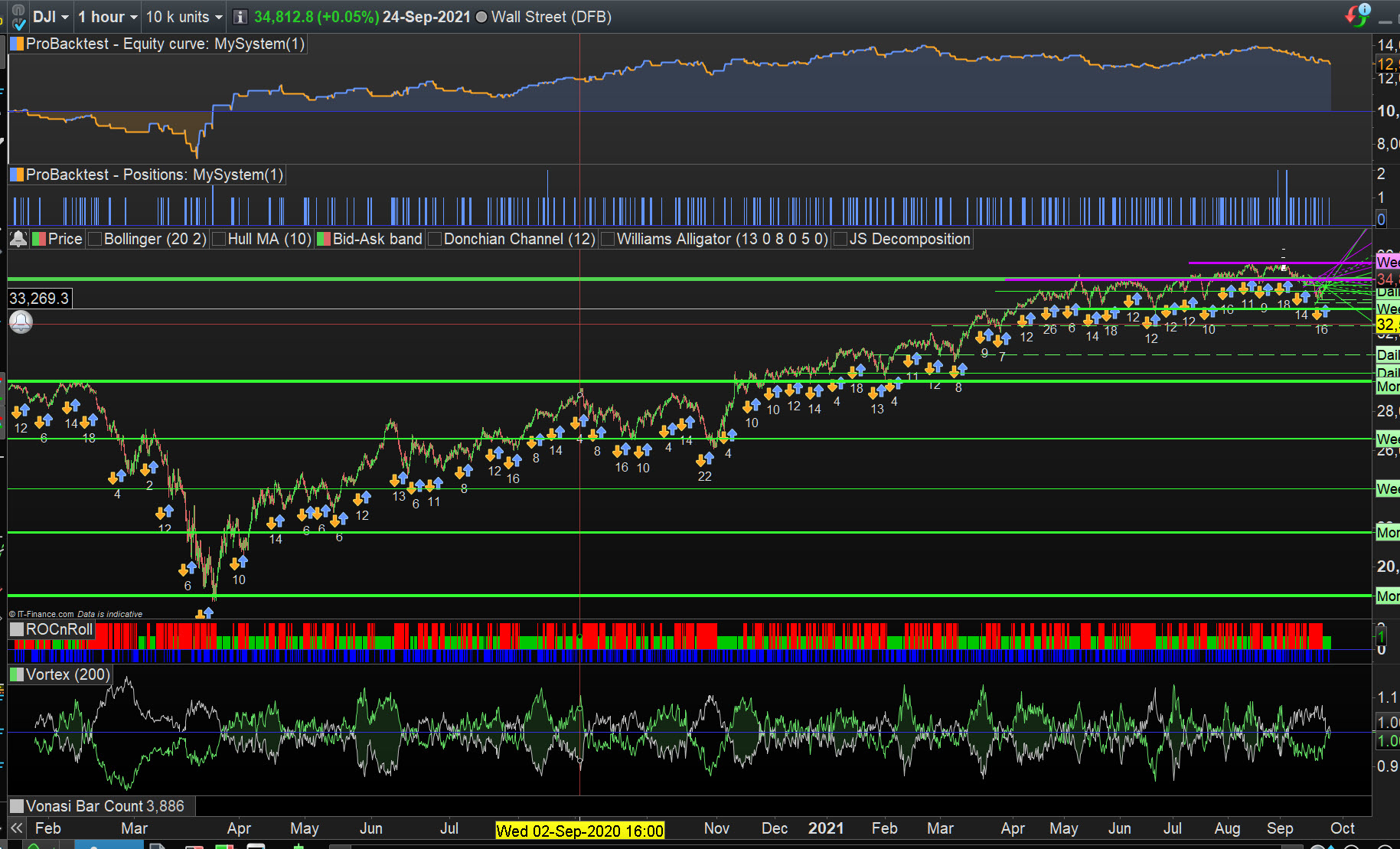The image size is (1400, 849).
Task: Click the Price candle color swatch
Action: click(x=39, y=239)
